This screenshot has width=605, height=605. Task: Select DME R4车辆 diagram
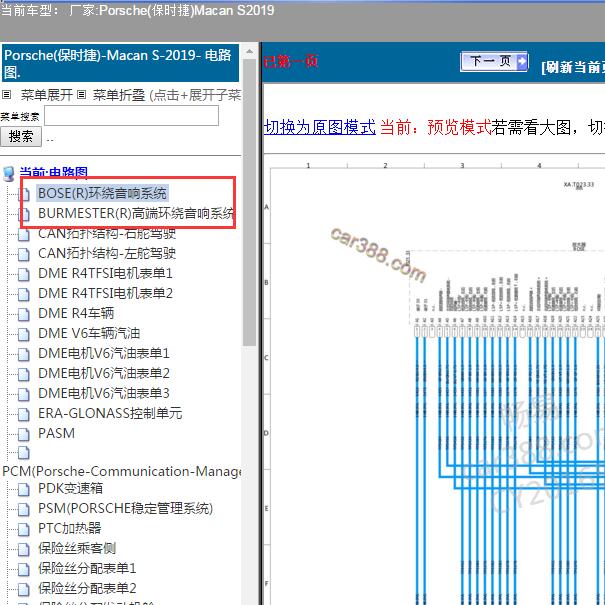[x=76, y=313]
